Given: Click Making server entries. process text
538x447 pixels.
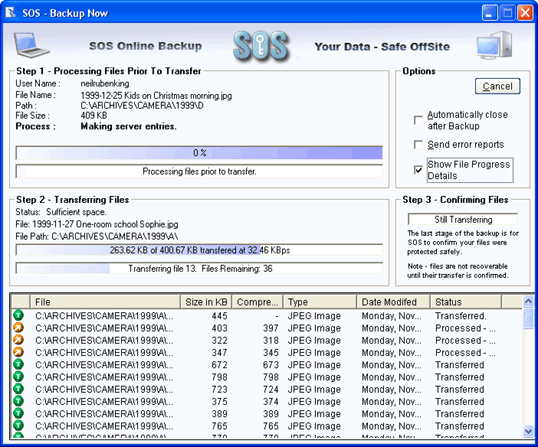Looking at the screenshot, I should click(129, 126).
